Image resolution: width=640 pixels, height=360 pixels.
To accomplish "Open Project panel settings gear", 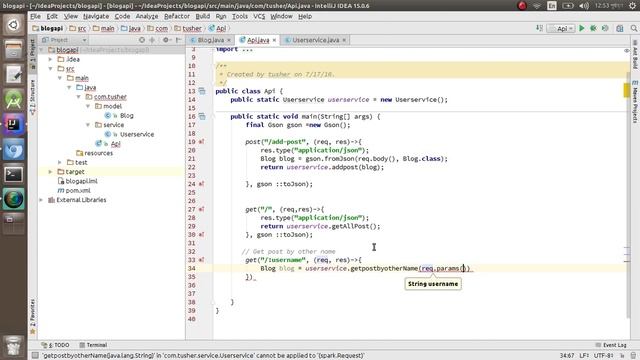I will coord(166,40).
